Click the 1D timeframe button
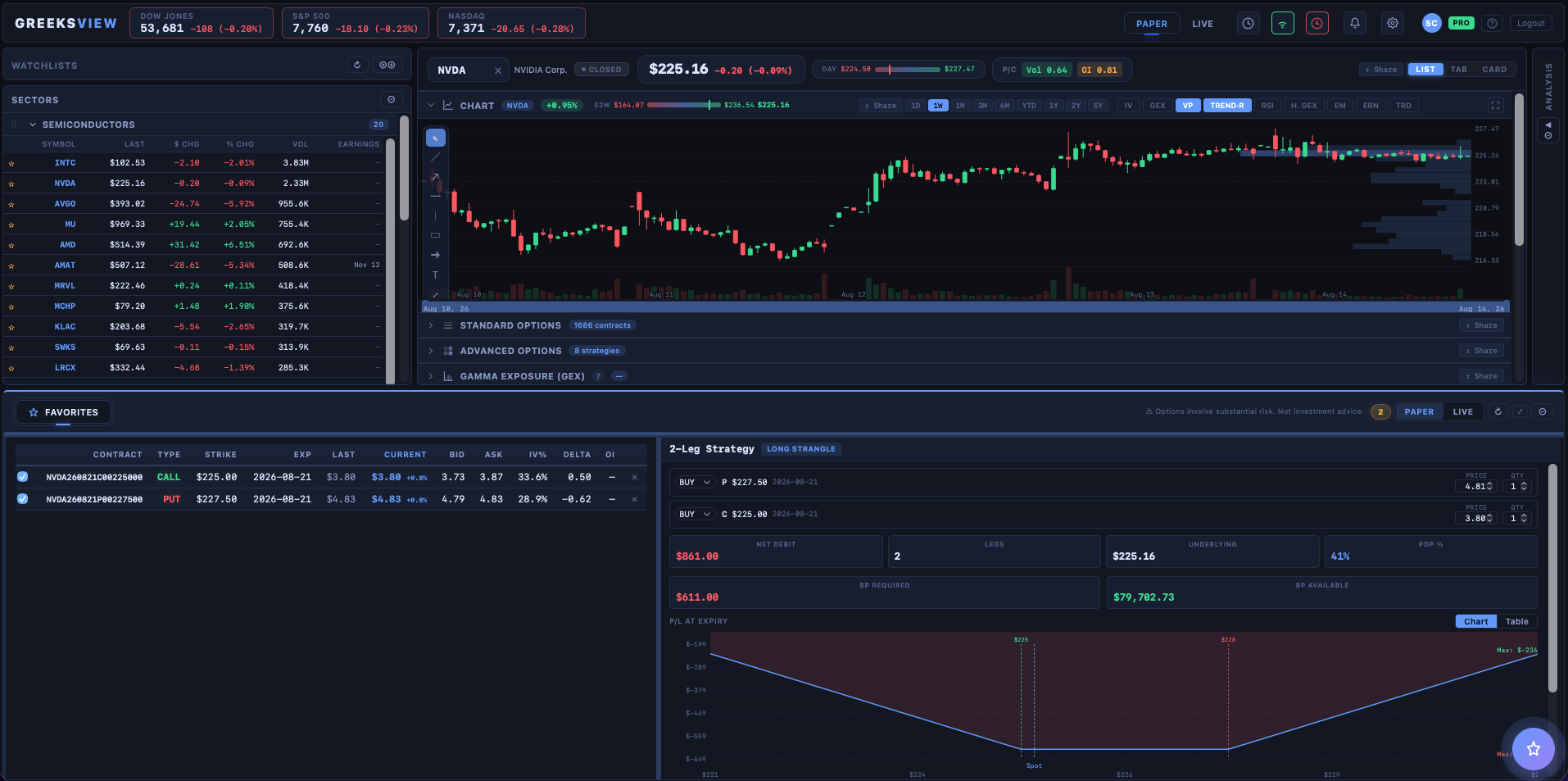Screen dimensions: 1568x781 tap(916, 106)
